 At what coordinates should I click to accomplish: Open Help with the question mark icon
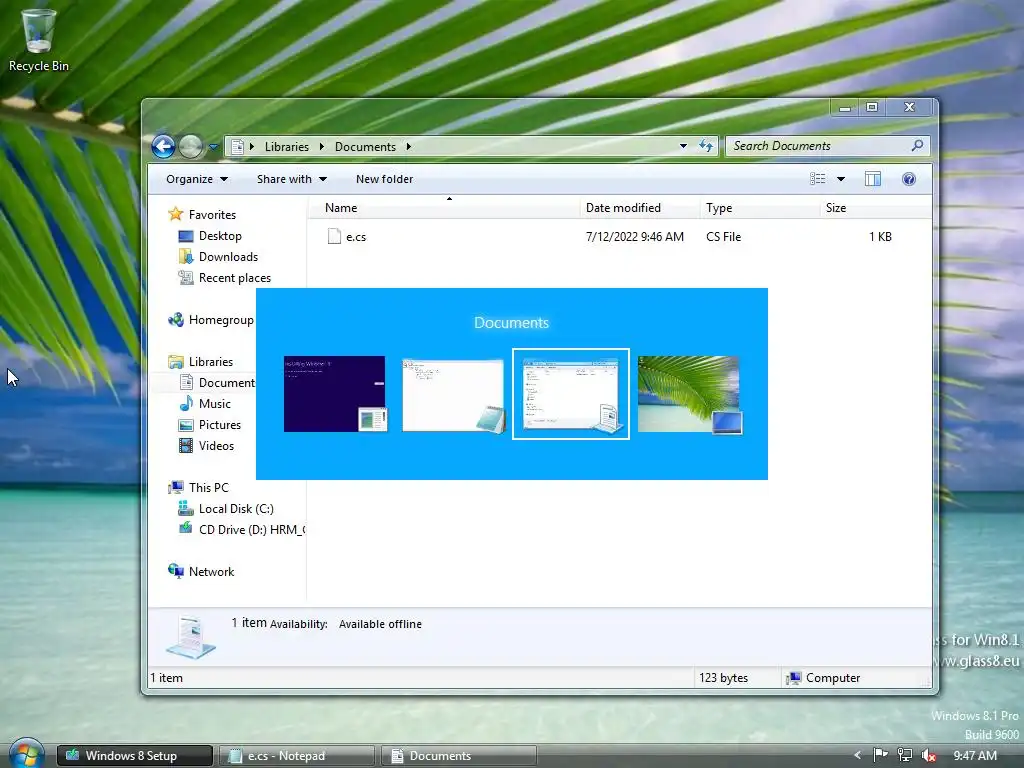pyautogui.click(x=908, y=179)
